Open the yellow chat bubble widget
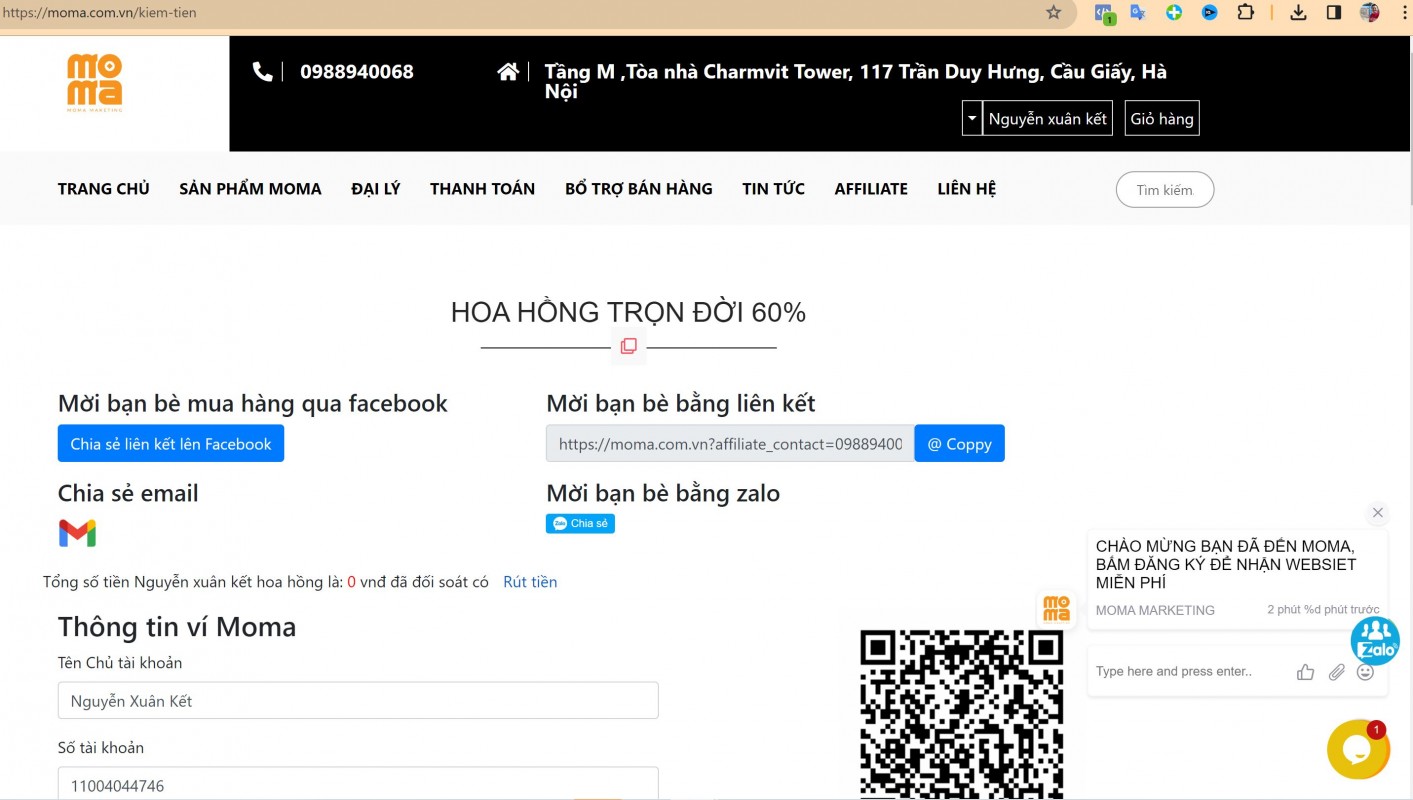Image resolution: width=1413 pixels, height=800 pixels. pos(1358,749)
